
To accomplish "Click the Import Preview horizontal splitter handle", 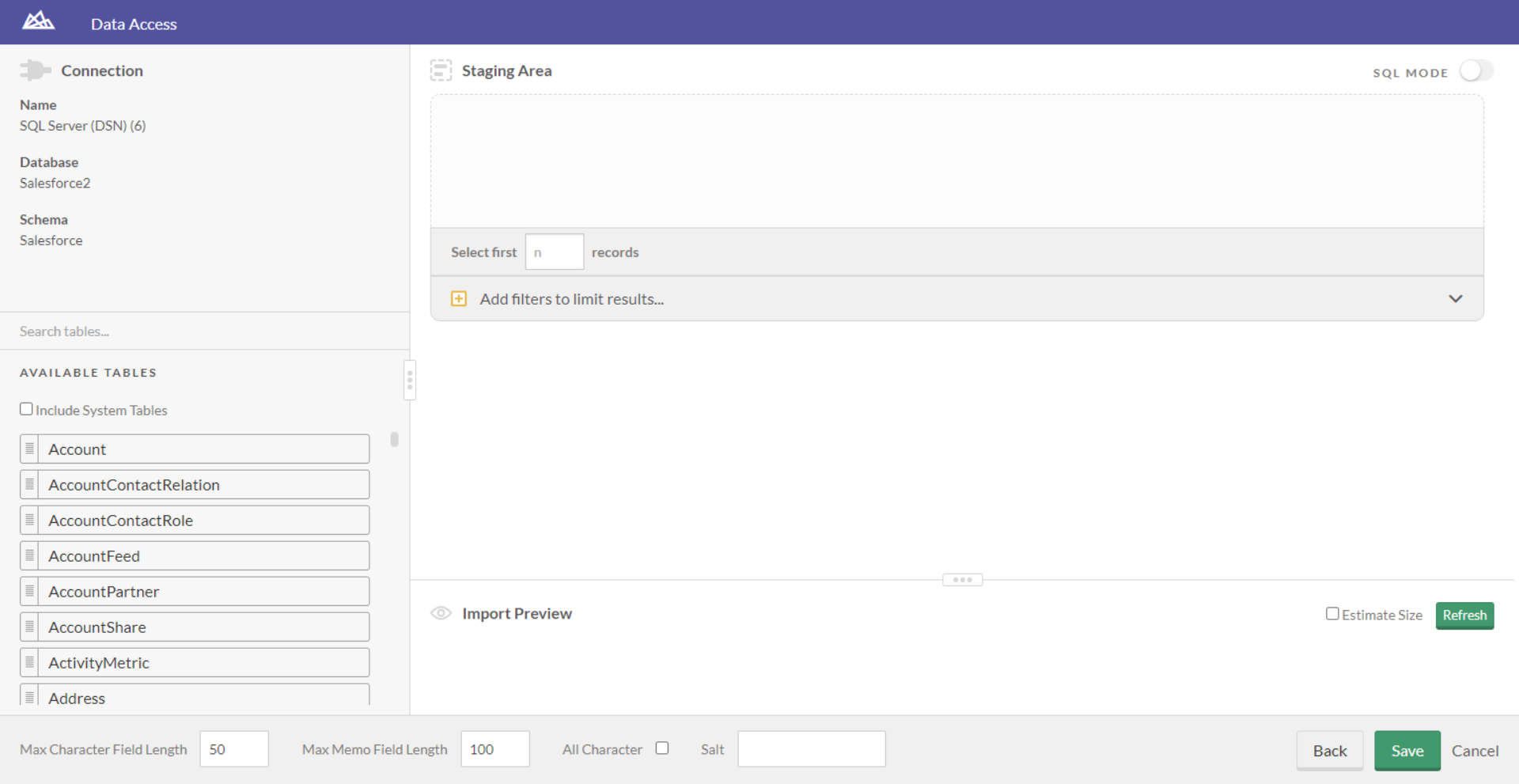I will (962, 580).
